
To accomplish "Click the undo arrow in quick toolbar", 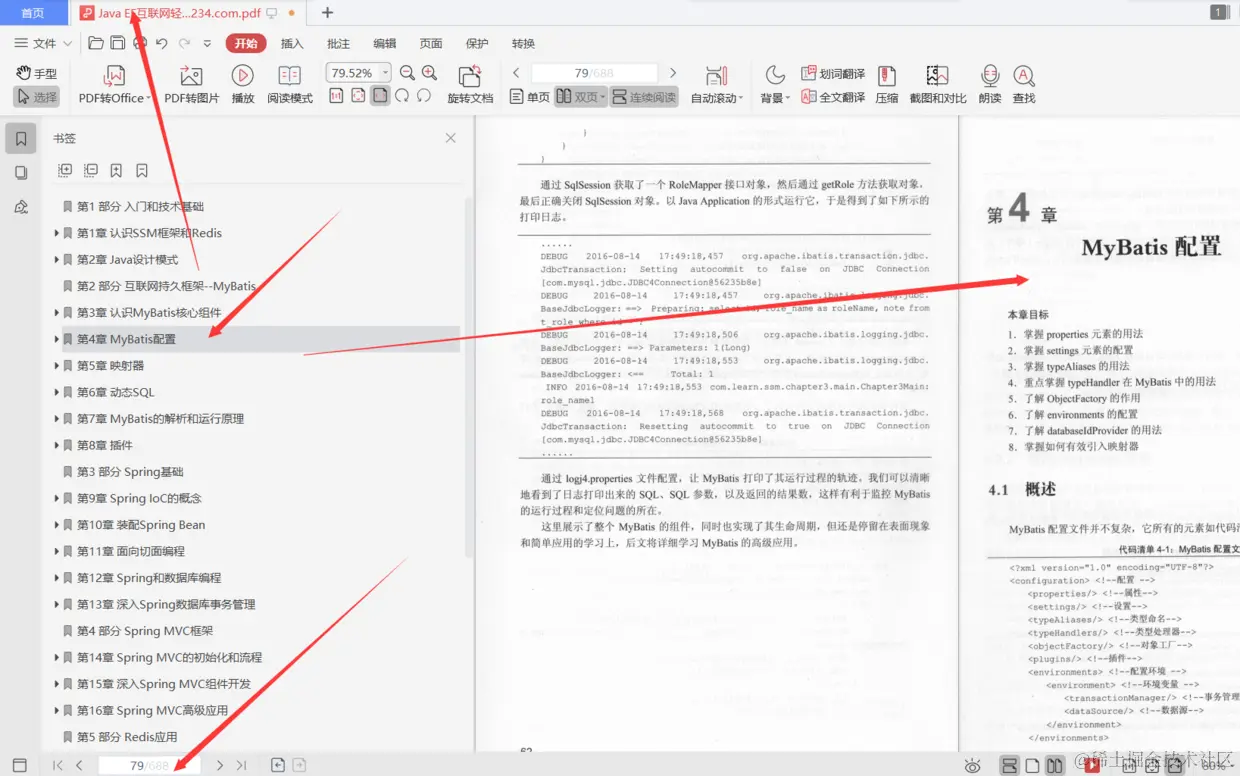I will pos(161,43).
